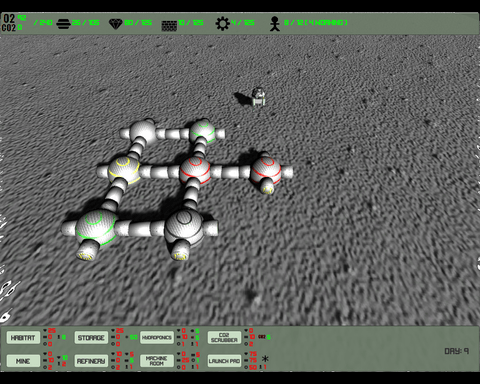The width and height of the screenshot is (480, 384).
Task: Choose the Hydroponics build button
Action: click(x=157, y=338)
